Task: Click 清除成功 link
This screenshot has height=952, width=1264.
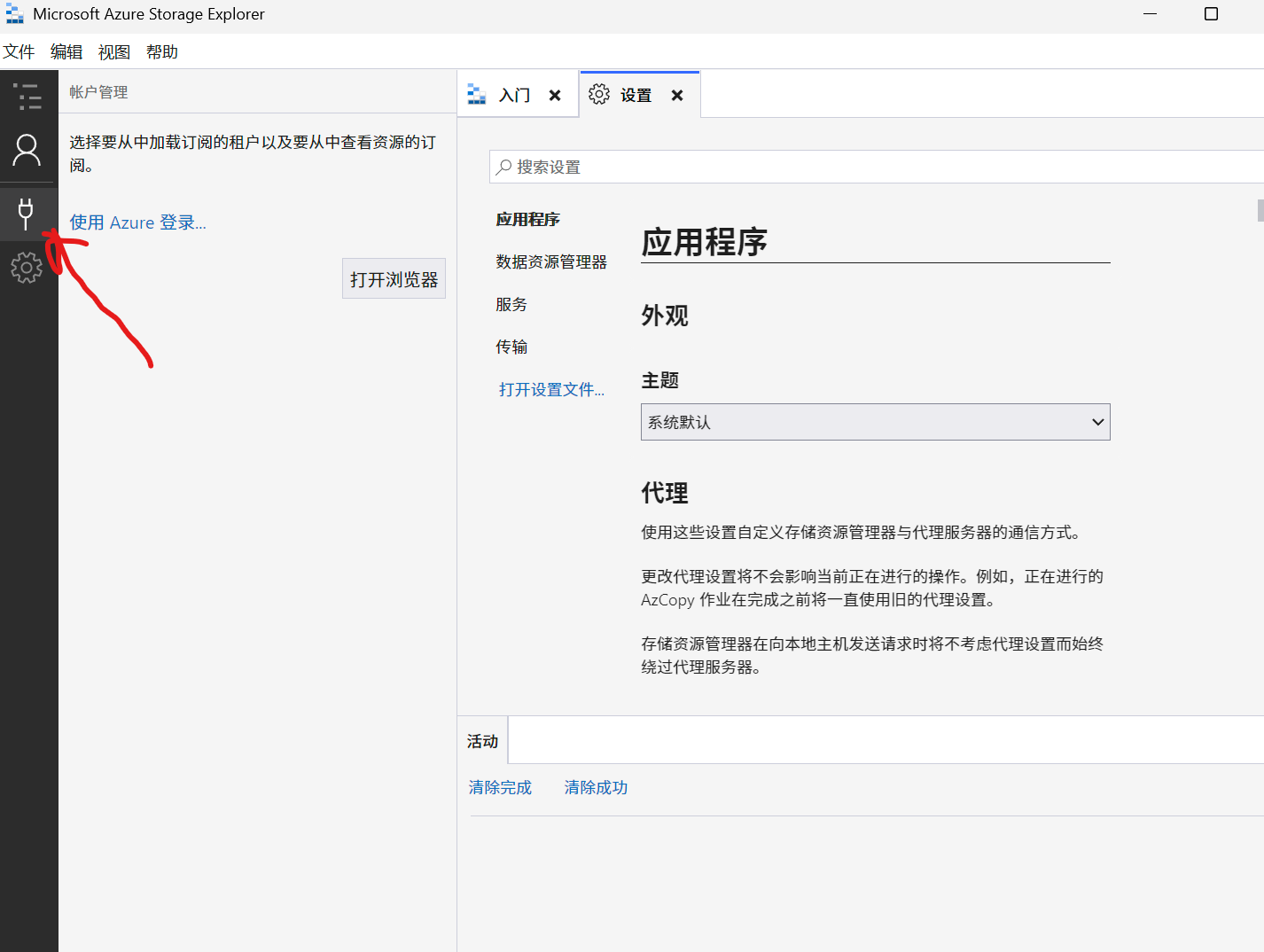Action: tap(596, 787)
